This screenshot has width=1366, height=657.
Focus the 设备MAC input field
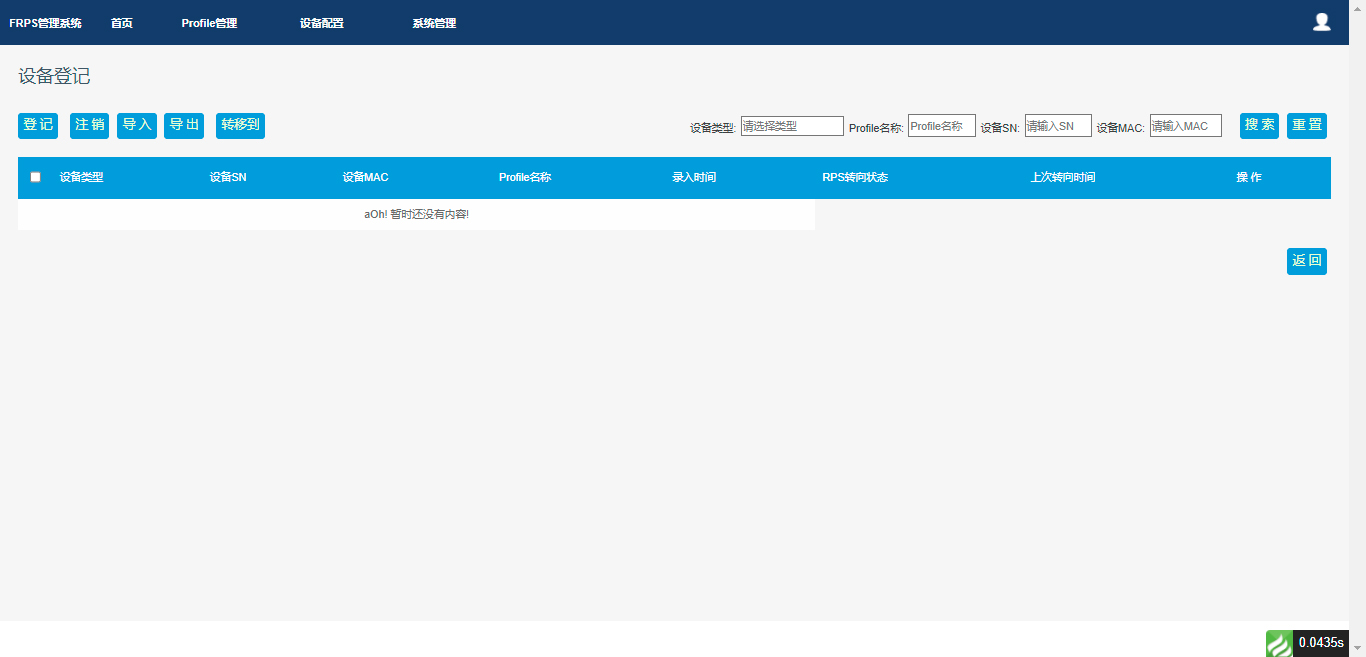1185,126
